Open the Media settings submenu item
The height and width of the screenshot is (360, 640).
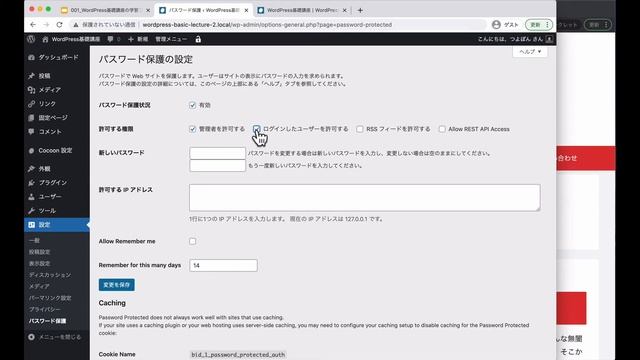(x=39, y=286)
